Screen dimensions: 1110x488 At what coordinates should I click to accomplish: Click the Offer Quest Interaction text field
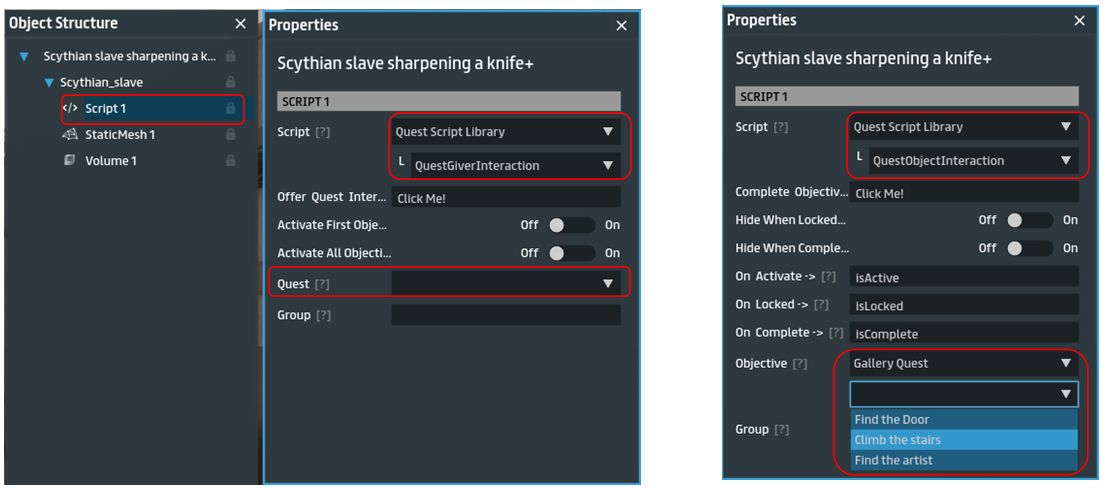tap(505, 198)
